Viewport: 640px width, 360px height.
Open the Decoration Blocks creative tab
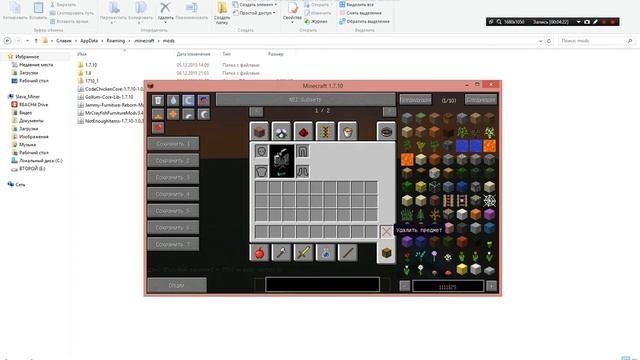tap(281, 131)
